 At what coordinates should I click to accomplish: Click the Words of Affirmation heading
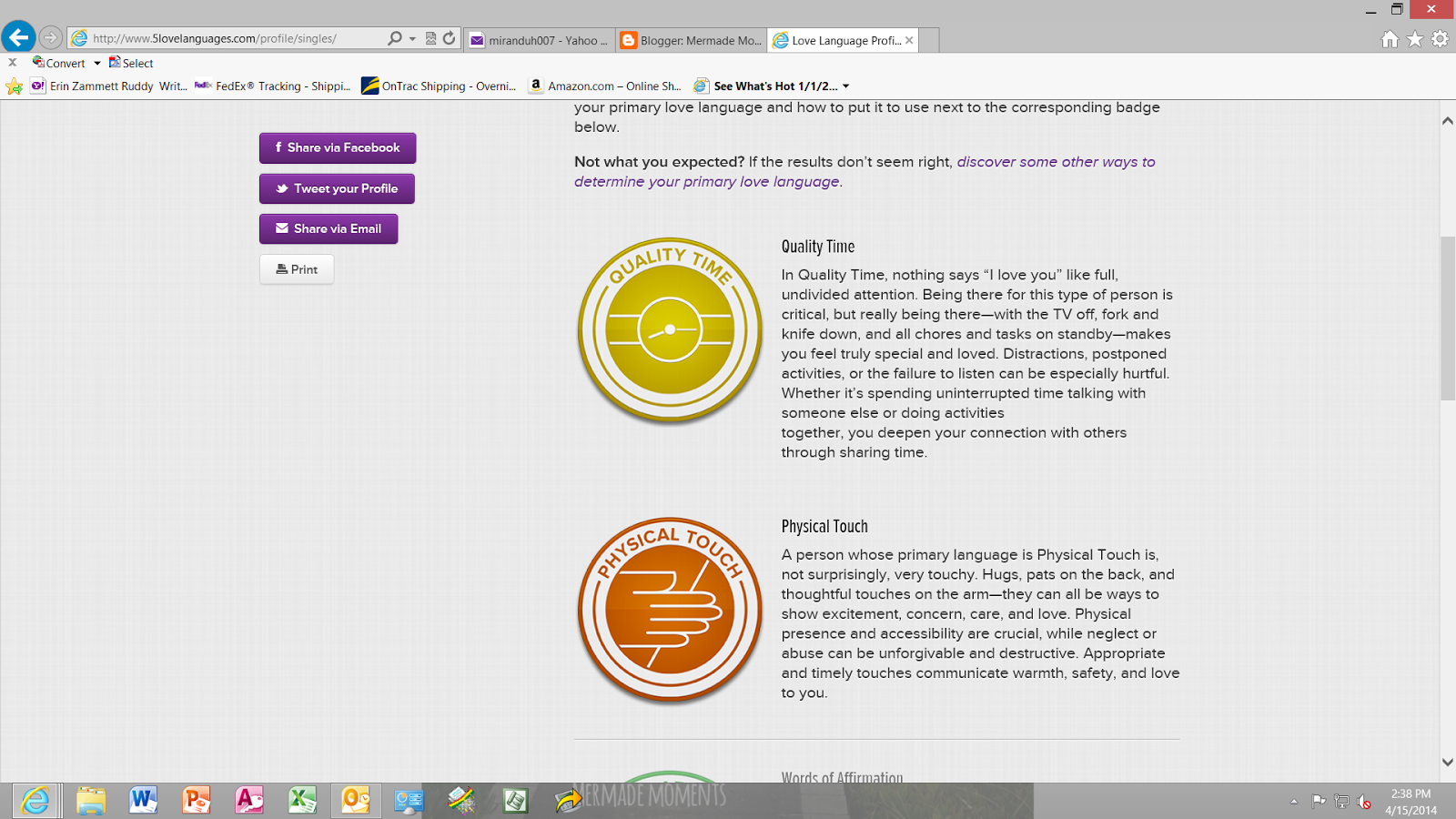[842, 777]
